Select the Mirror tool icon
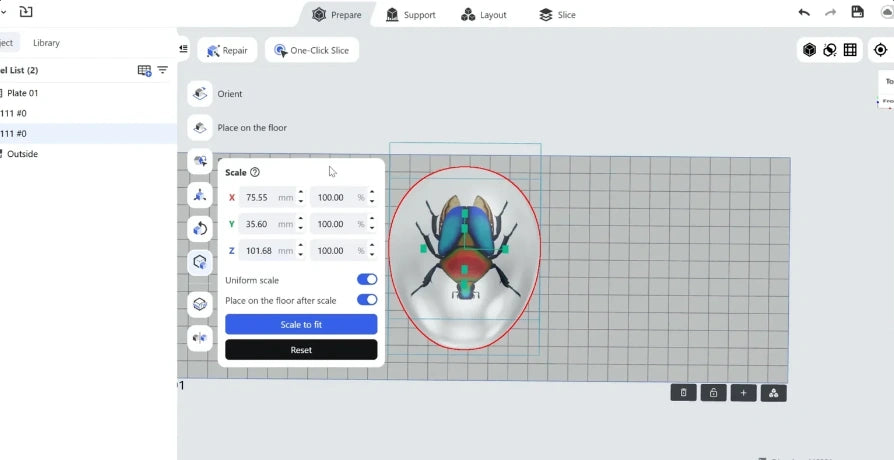The height and width of the screenshot is (460, 894). [x=200, y=338]
